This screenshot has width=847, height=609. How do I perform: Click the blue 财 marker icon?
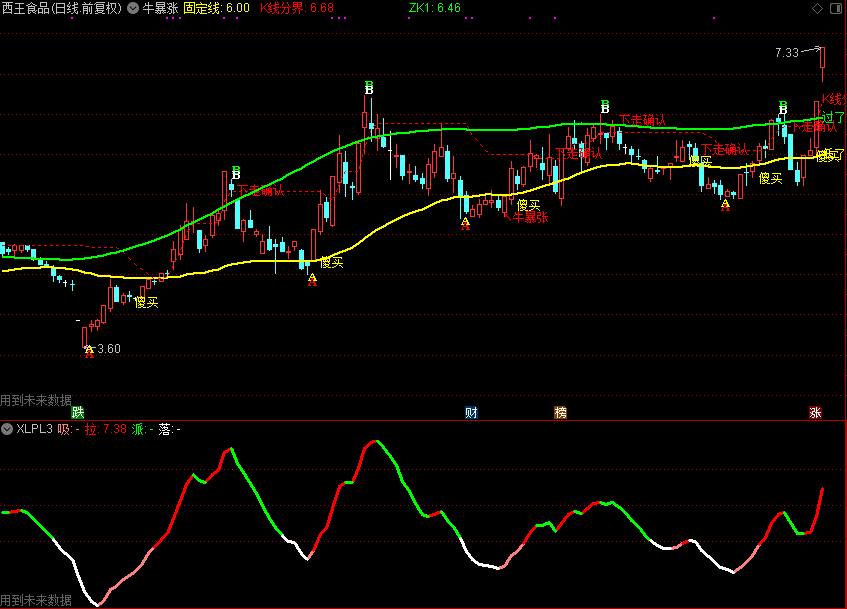(471, 413)
